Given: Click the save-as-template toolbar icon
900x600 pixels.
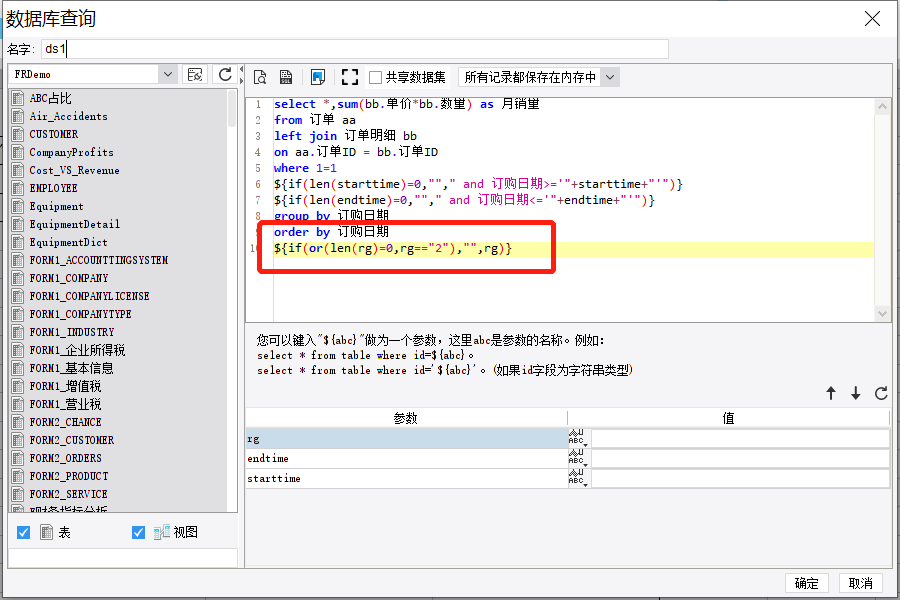Looking at the screenshot, I should (x=286, y=77).
